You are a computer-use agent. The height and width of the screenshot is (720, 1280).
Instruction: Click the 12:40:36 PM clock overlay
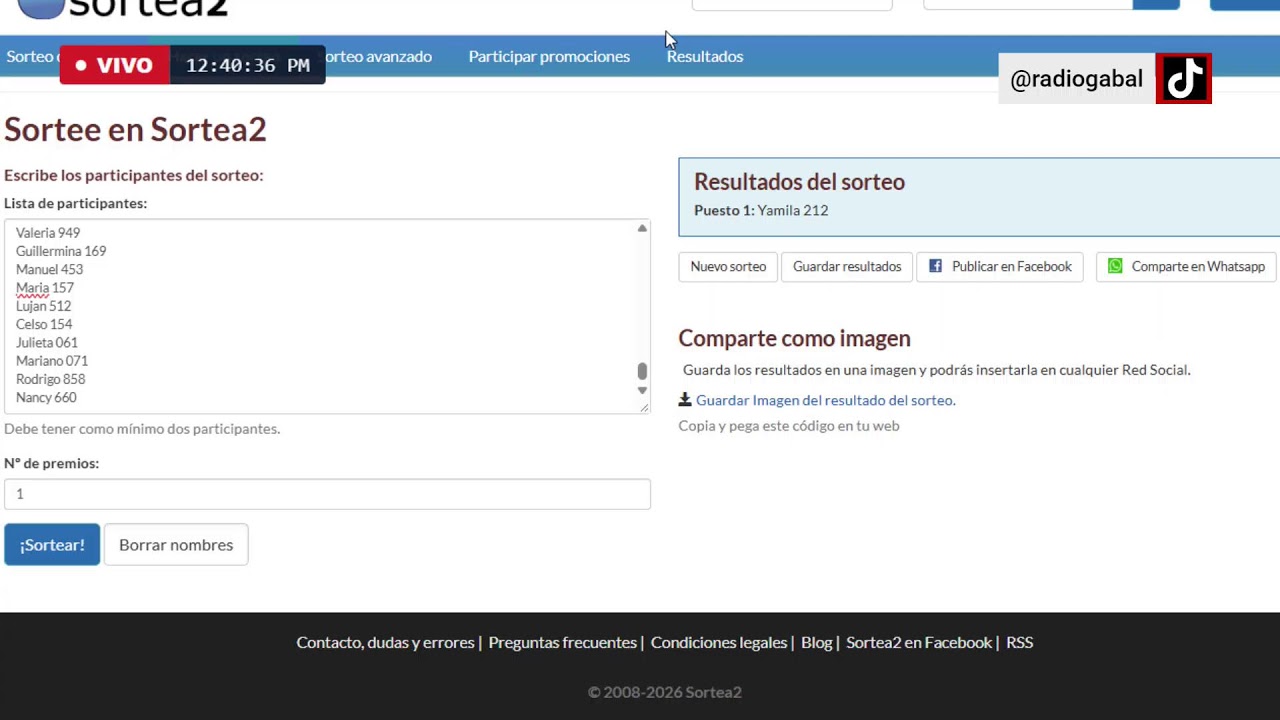[x=247, y=65]
